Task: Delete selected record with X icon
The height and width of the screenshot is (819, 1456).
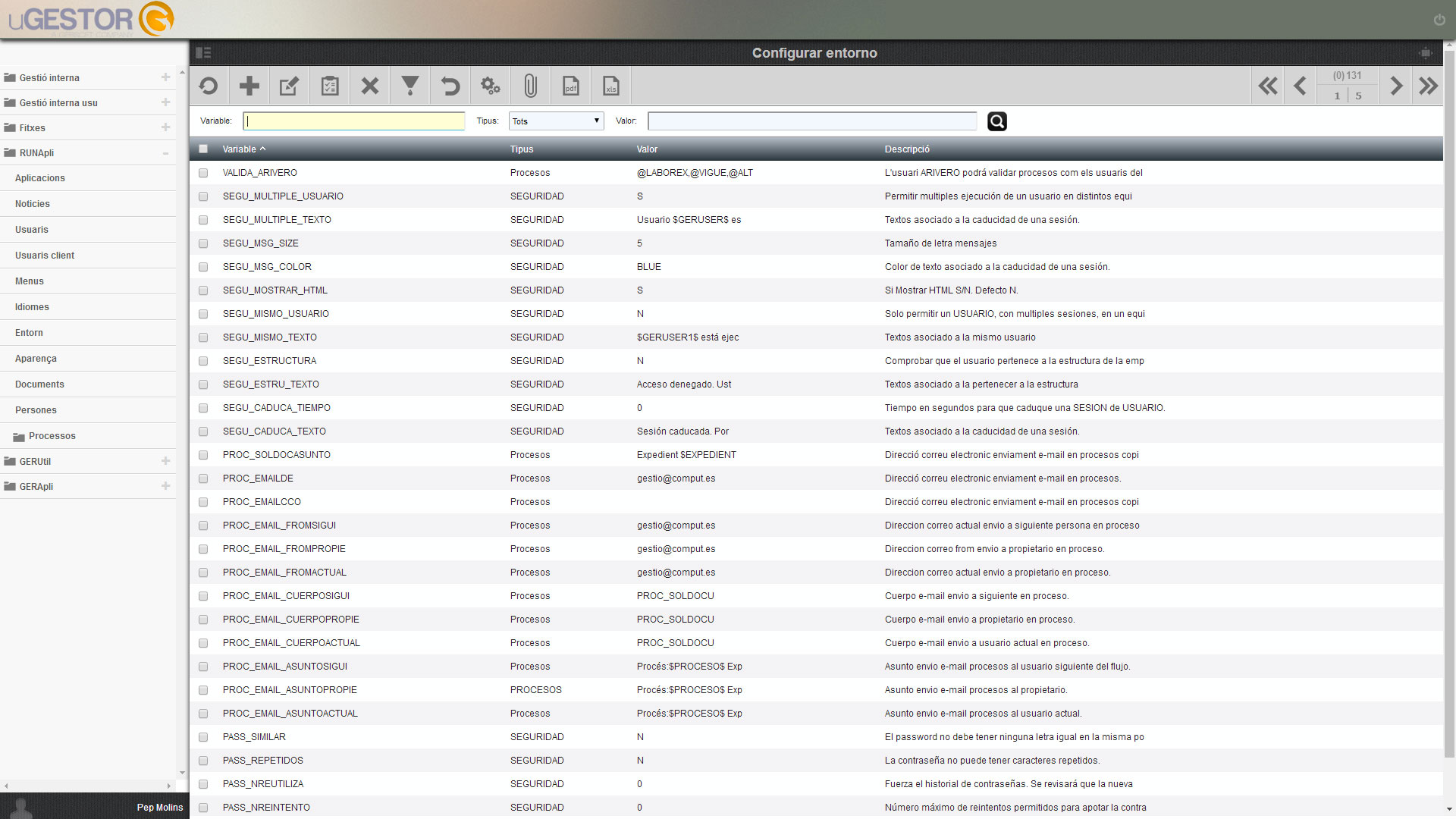Action: point(369,86)
